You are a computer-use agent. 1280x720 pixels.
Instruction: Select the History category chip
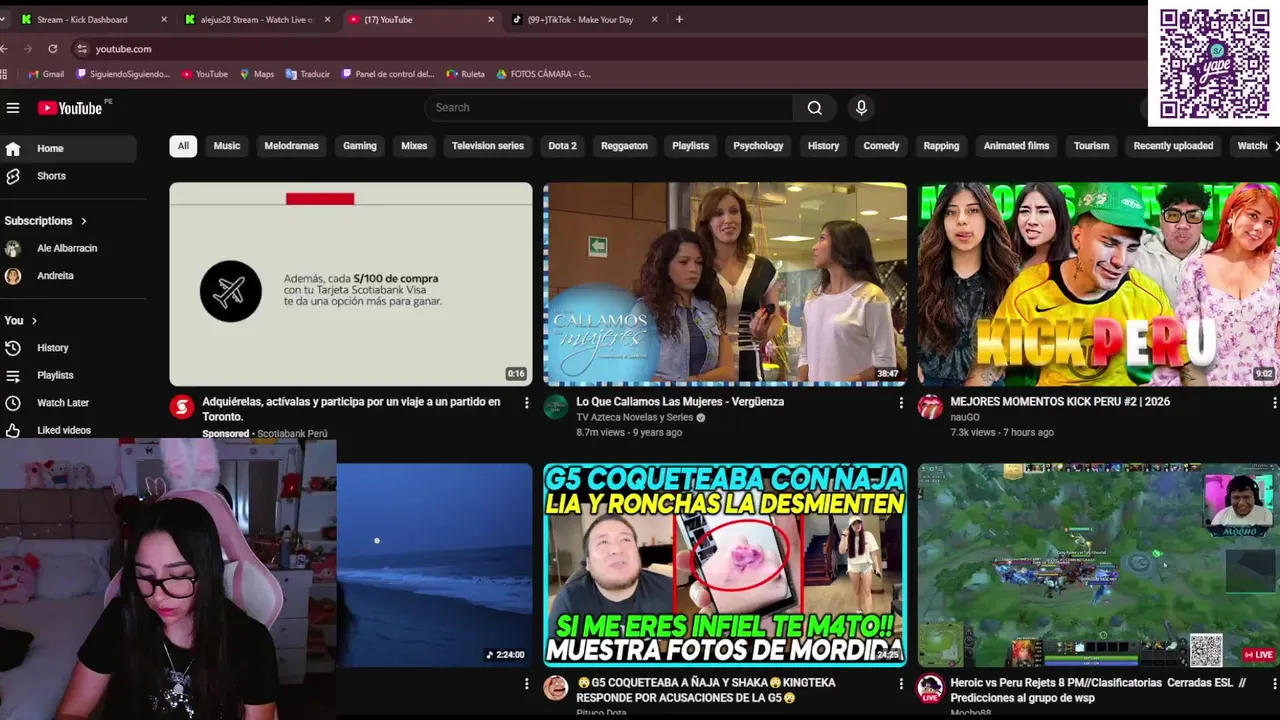(823, 146)
